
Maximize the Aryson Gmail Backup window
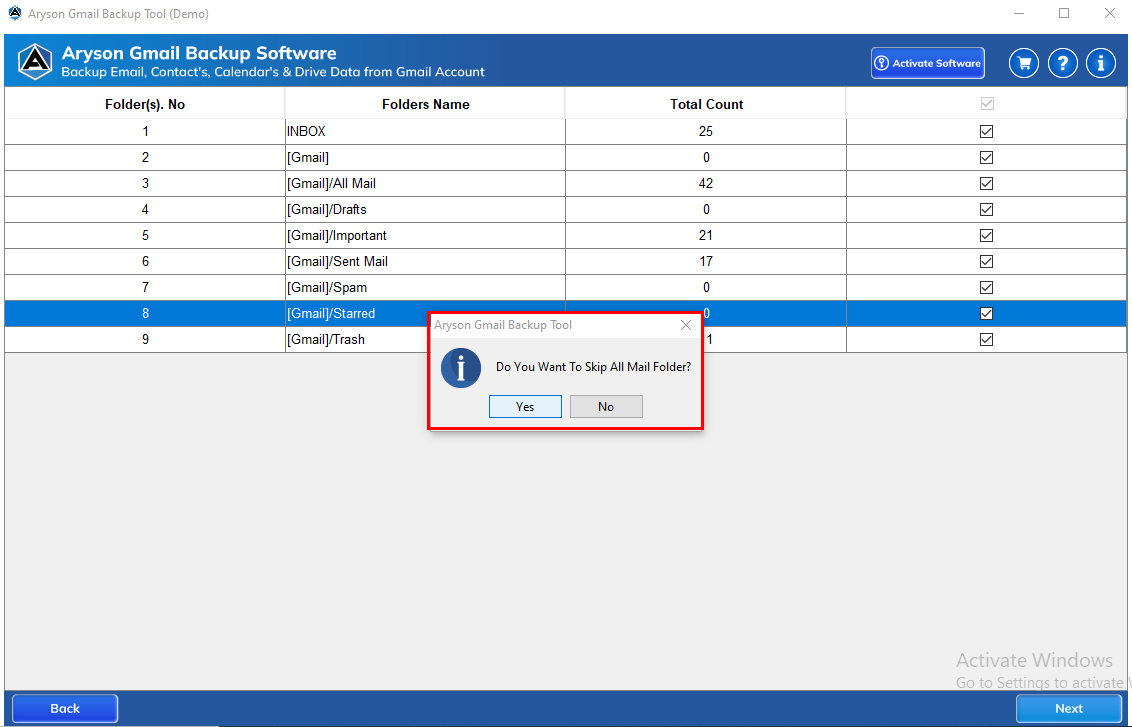point(1064,13)
